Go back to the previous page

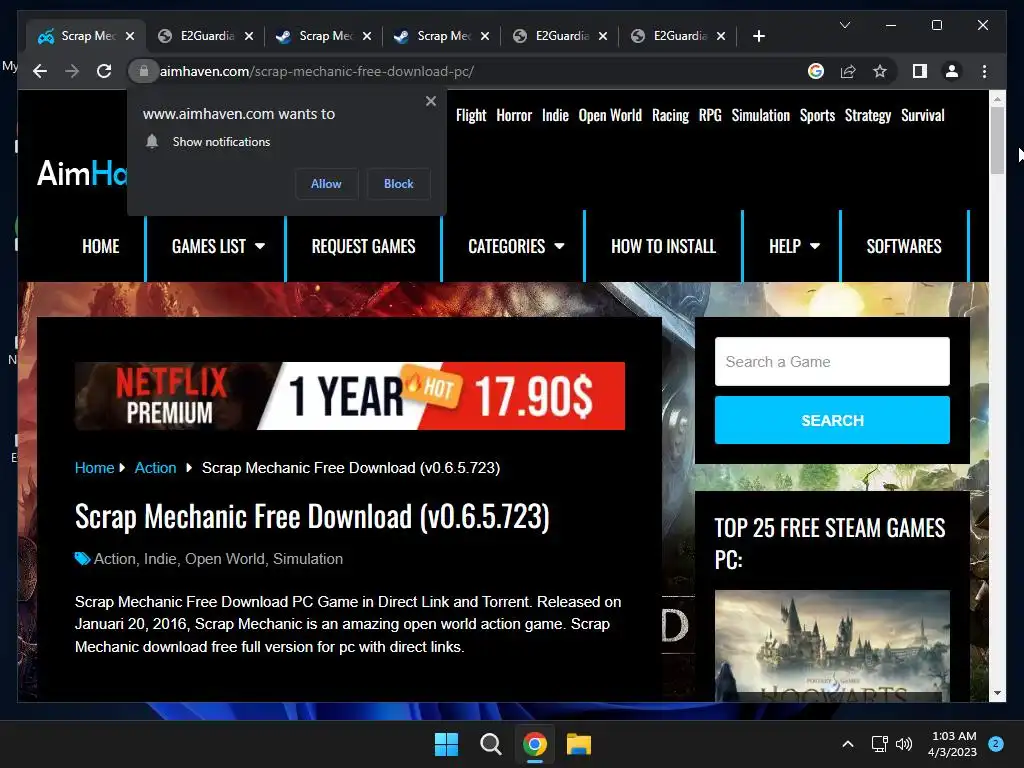coord(40,71)
